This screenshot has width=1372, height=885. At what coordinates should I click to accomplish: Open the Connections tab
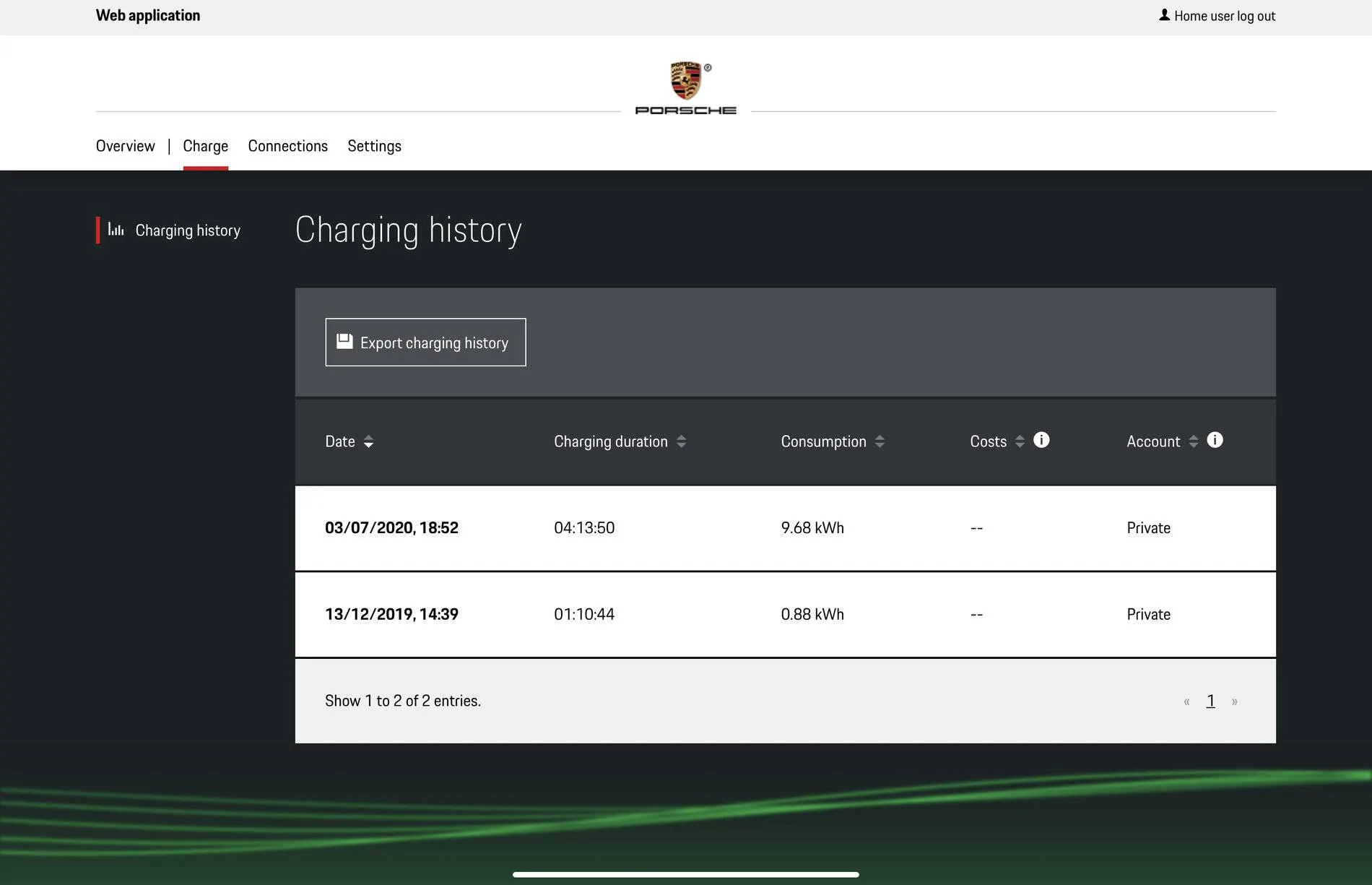click(288, 146)
